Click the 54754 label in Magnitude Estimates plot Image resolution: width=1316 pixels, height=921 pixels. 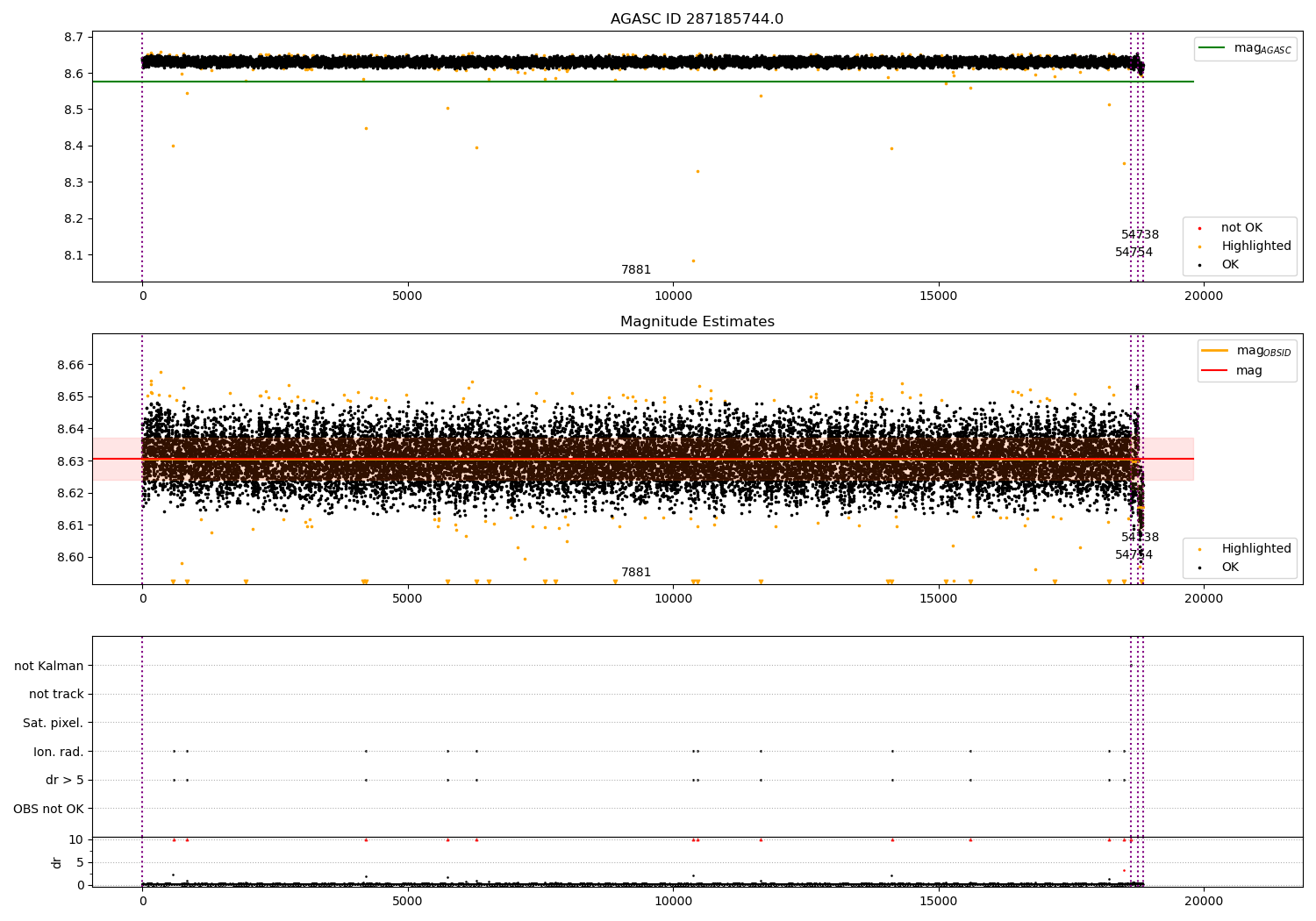(x=1134, y=555)
